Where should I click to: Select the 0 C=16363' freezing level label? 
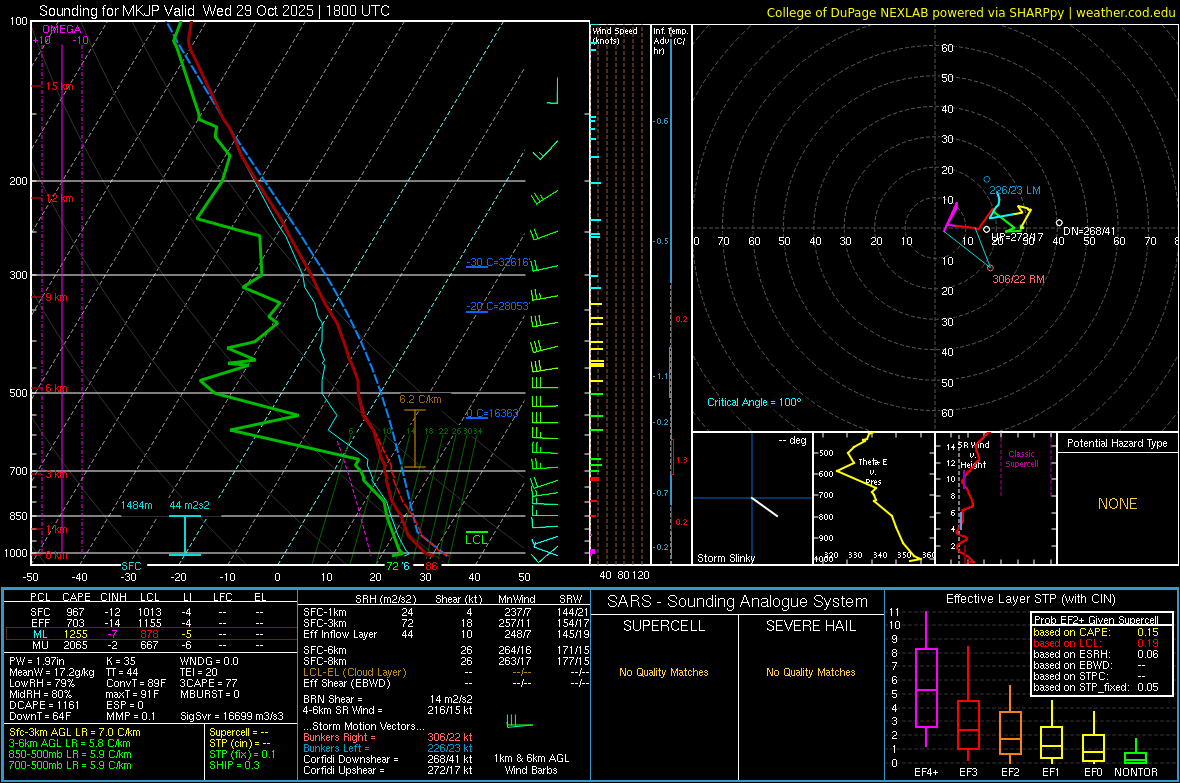pos(493,413)
